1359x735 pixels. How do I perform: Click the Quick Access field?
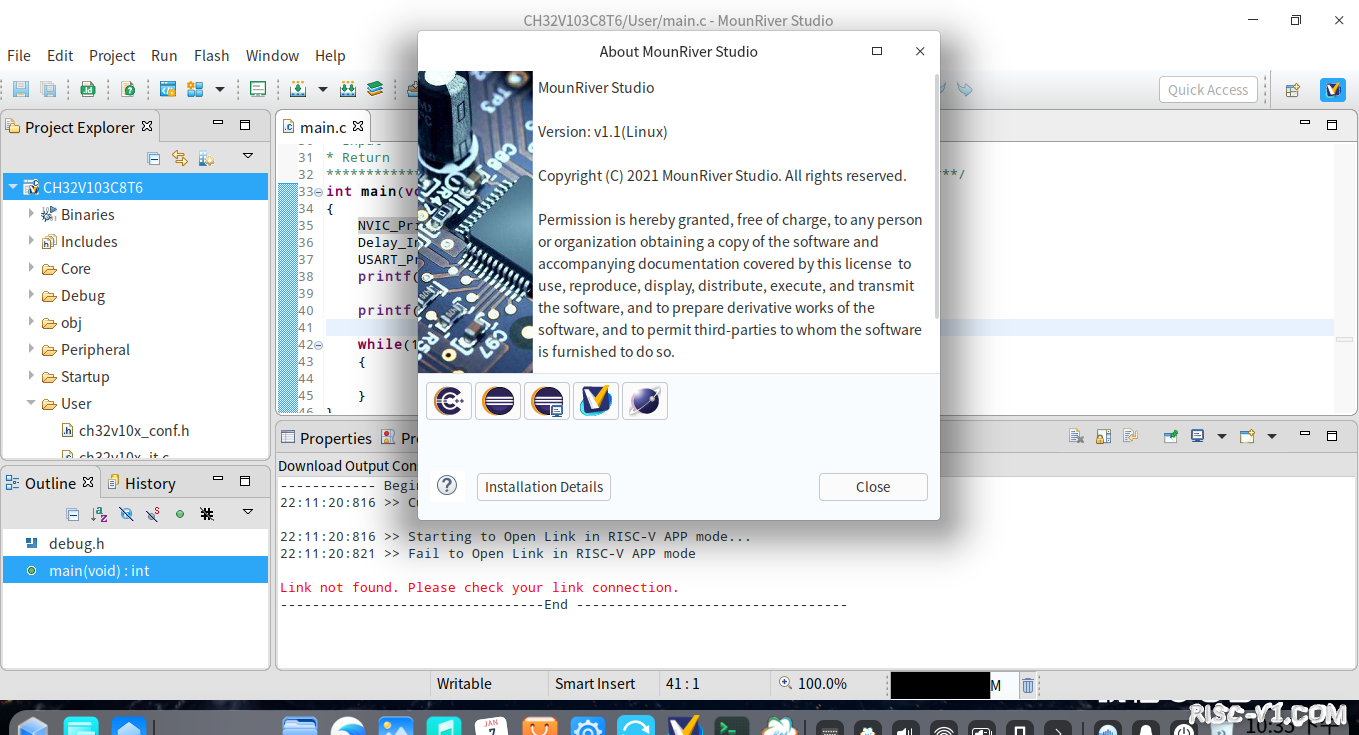(x=1207, y=90)
